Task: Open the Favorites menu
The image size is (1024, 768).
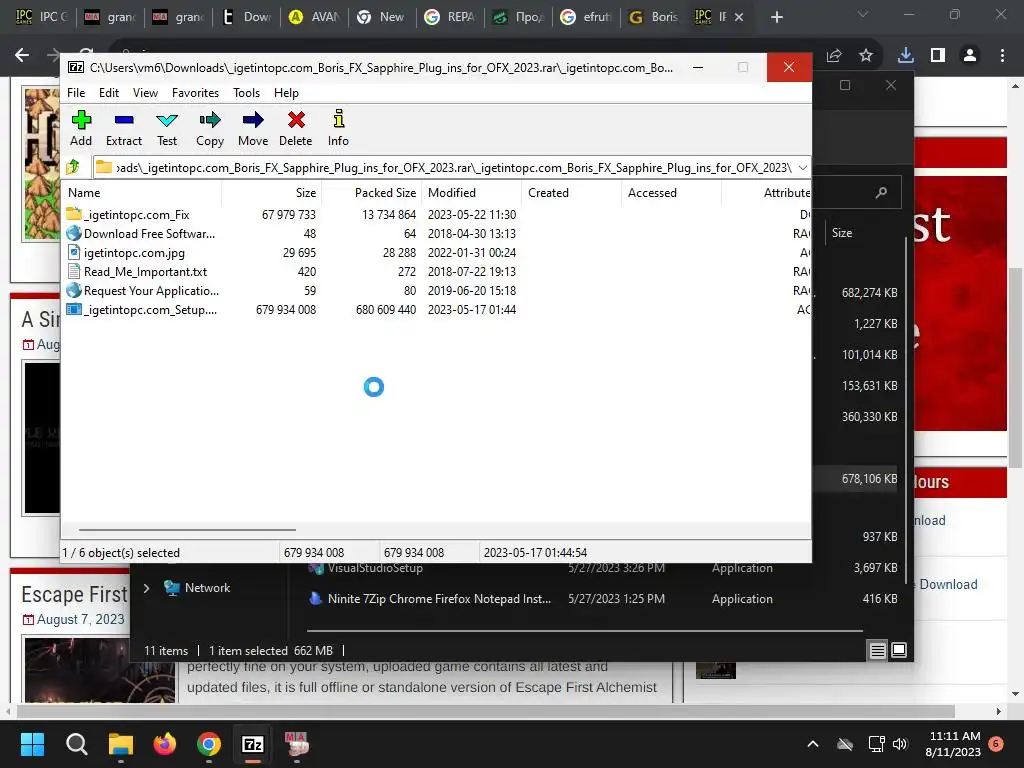Action: pos(195,93)
